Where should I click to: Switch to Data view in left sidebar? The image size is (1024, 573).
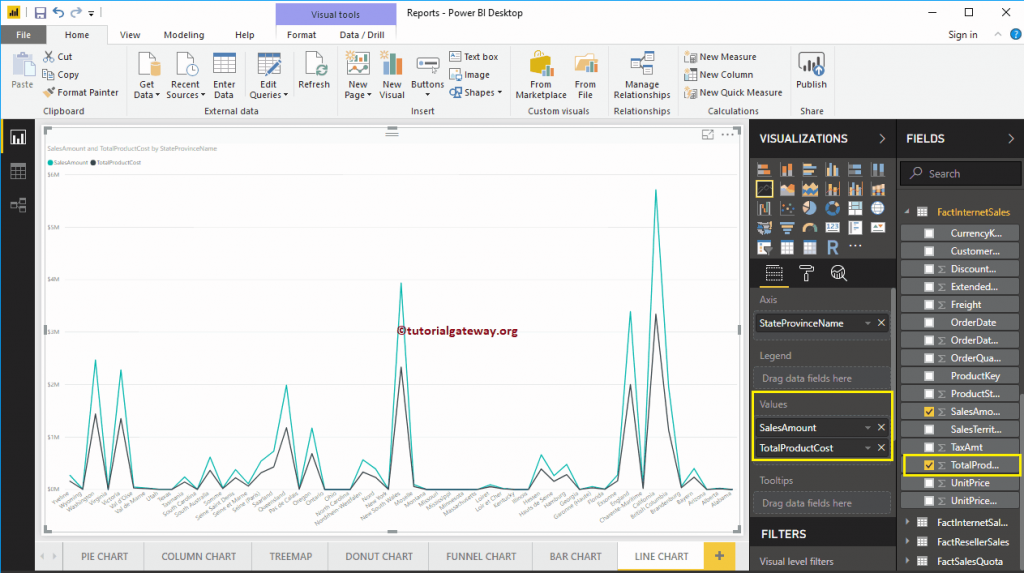[18, 171]
